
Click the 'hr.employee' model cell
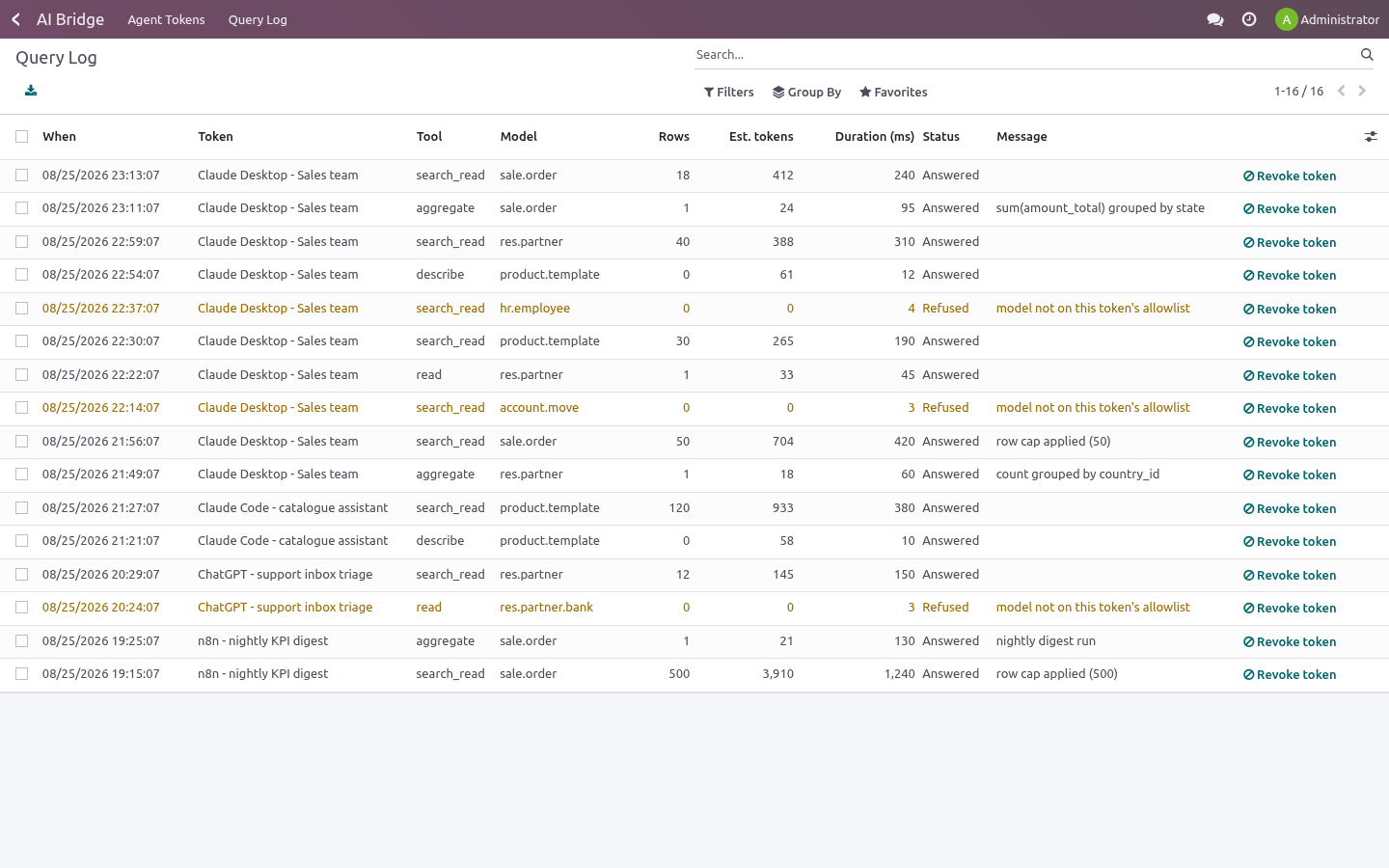point(534,309)
